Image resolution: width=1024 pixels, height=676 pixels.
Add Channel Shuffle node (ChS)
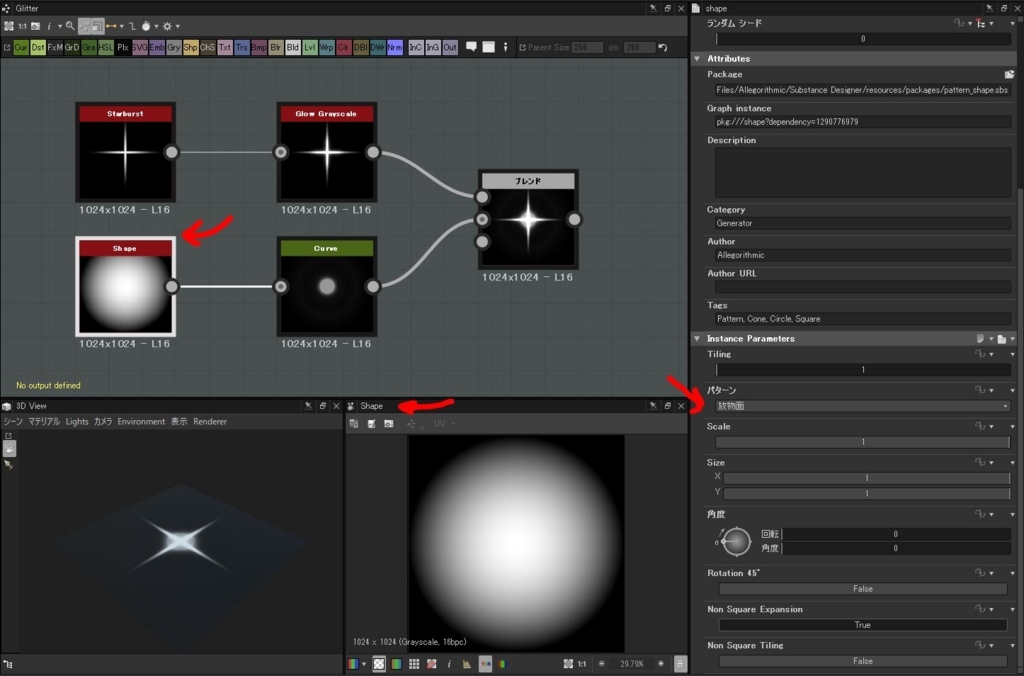click(208, 48)
